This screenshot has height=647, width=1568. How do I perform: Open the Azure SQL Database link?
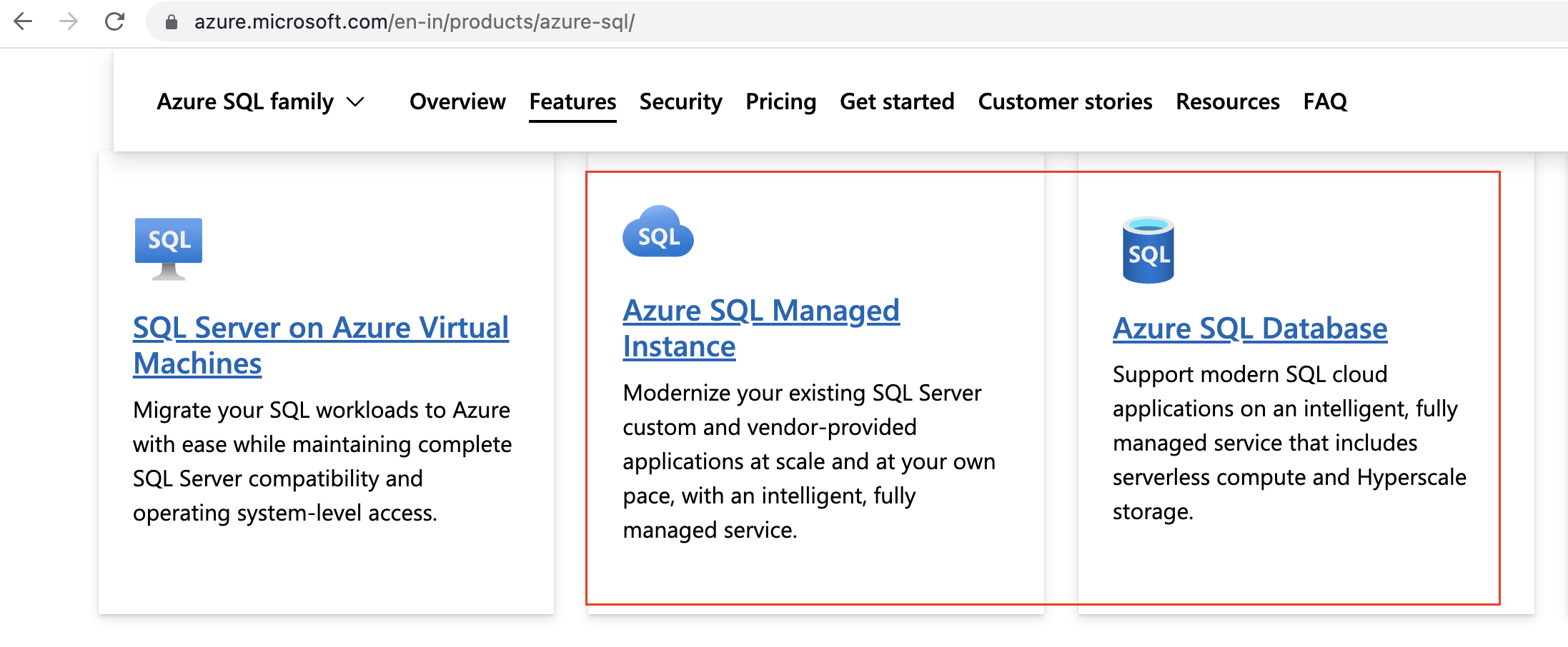1249,328
